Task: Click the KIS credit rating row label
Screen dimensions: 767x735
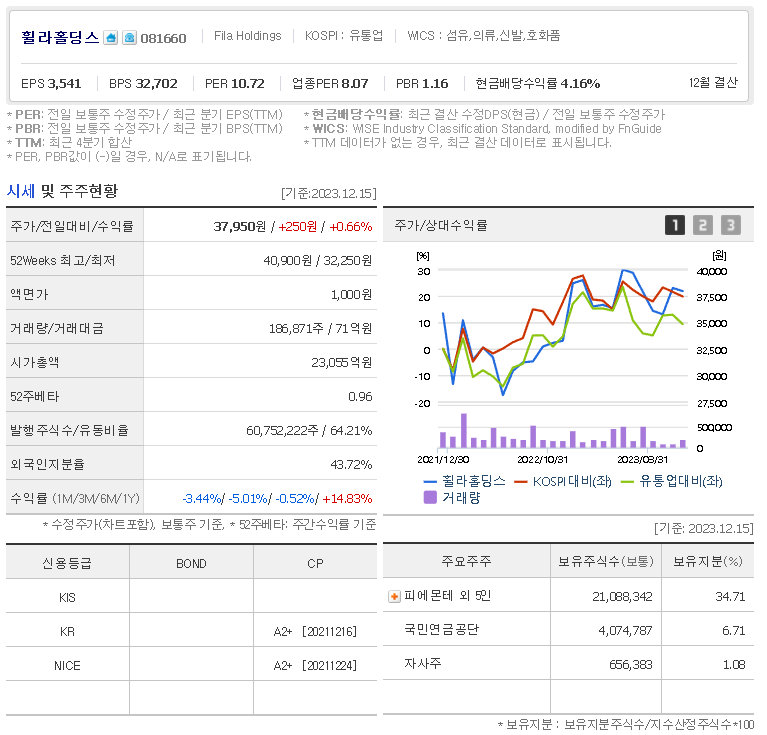Action: coord(67,598)
